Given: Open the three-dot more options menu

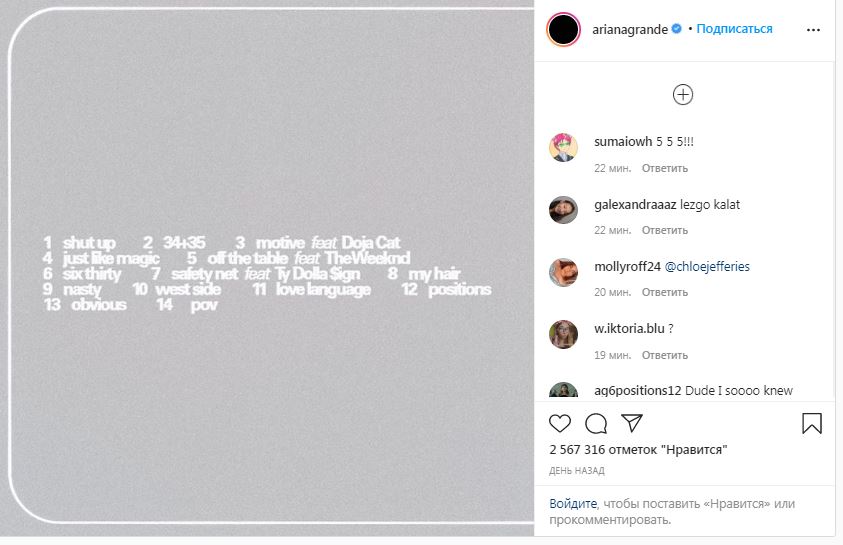Looking at the screenshot, I should point(813,30).
